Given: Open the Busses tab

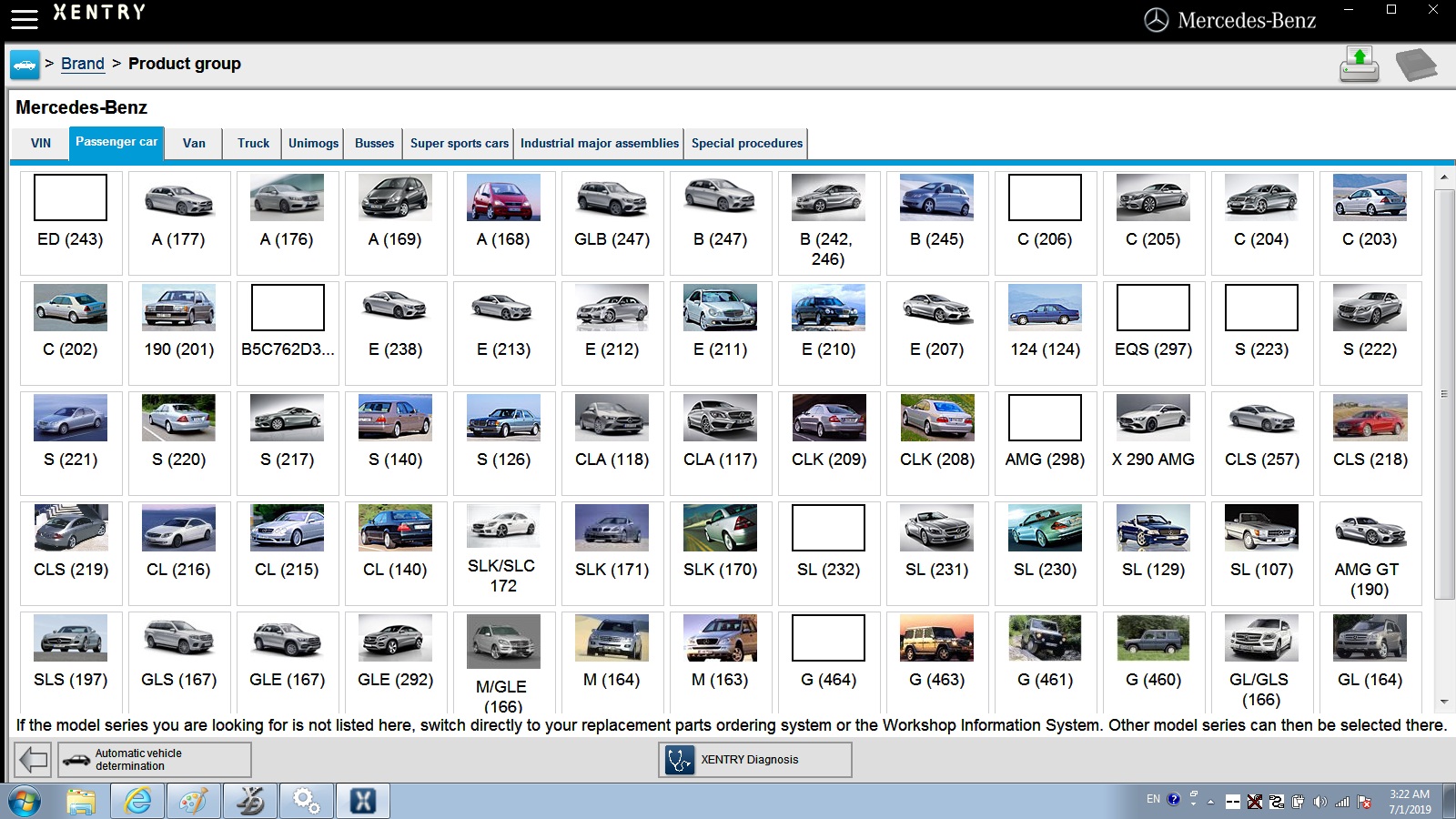Looking at the screenshot, I should point(374,143).
